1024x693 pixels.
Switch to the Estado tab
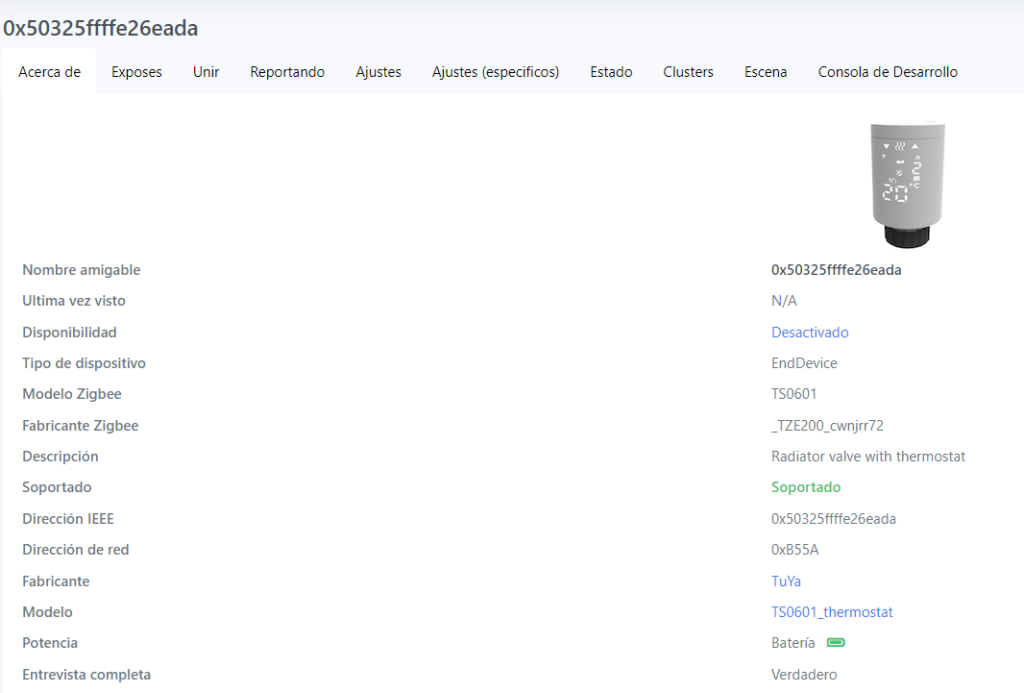coord(611,72)
